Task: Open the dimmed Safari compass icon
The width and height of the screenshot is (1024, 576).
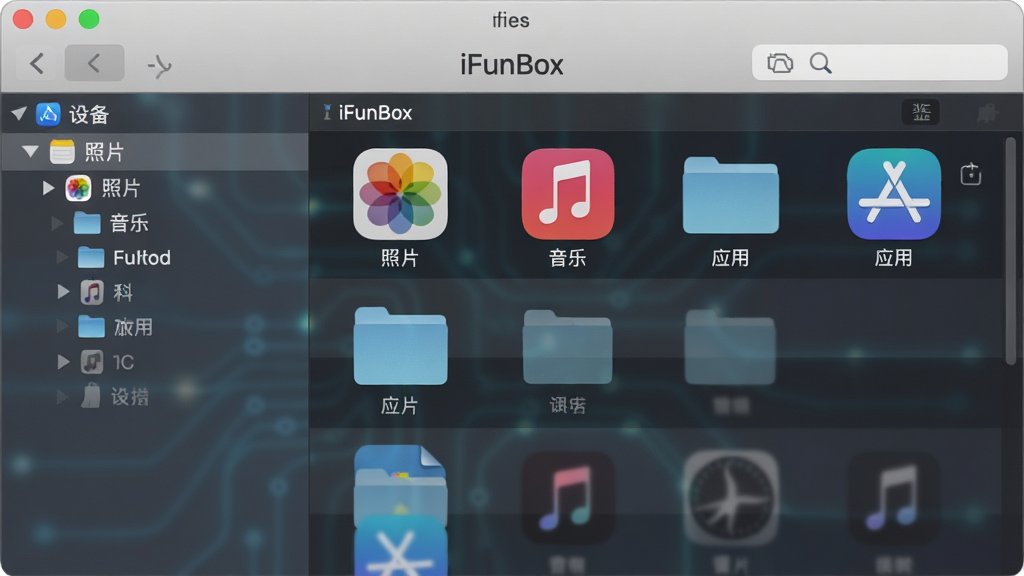Action: tap(731, 498)
